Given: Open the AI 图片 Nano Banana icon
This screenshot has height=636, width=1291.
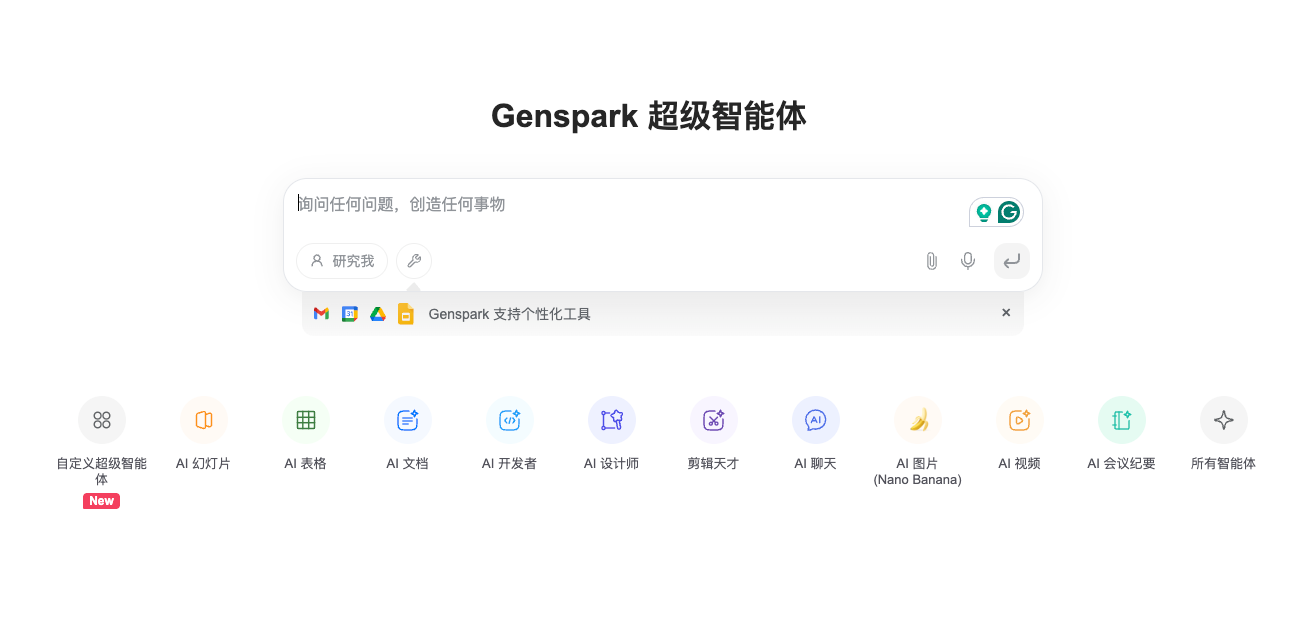Looking at the screenshot, I should [918, 420].
